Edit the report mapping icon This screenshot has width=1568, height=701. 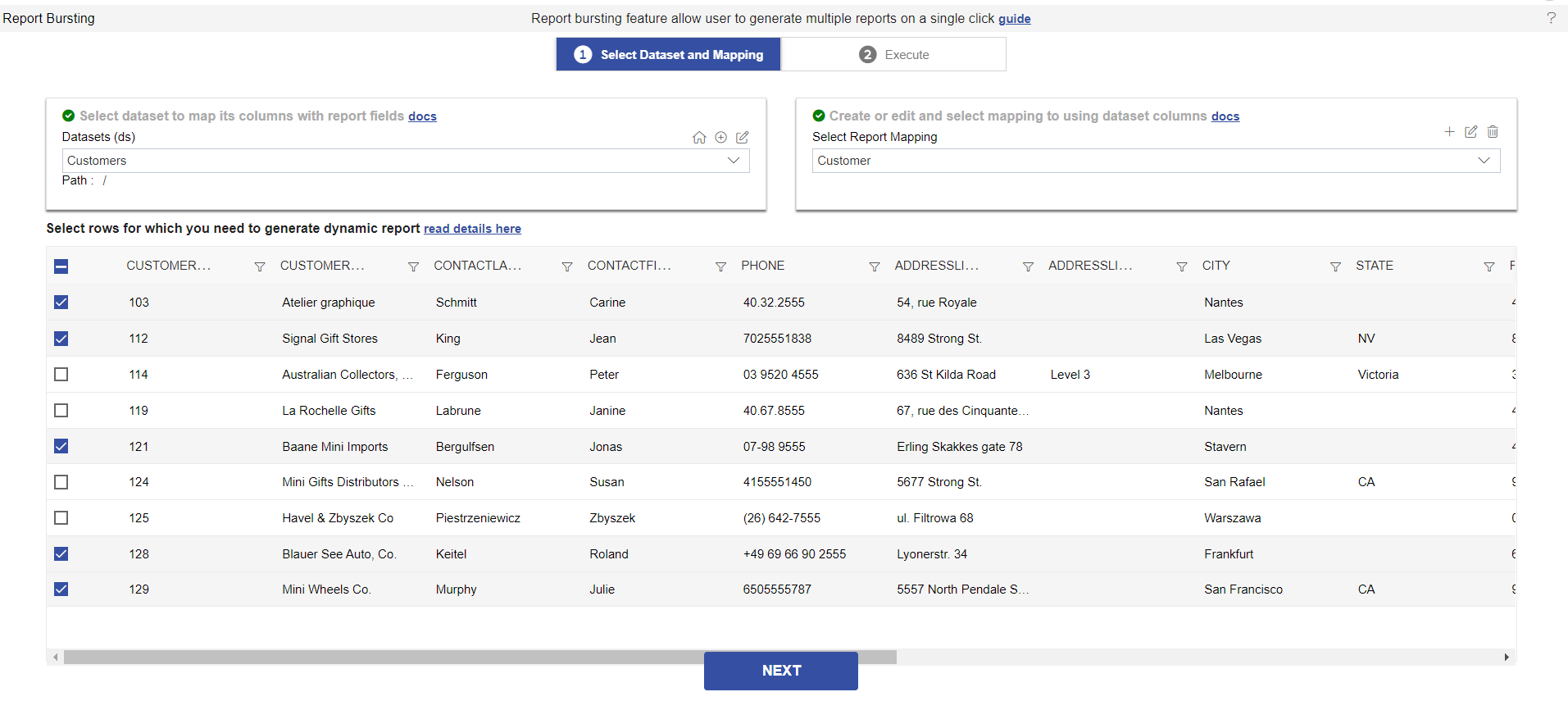pos(1471,131)
